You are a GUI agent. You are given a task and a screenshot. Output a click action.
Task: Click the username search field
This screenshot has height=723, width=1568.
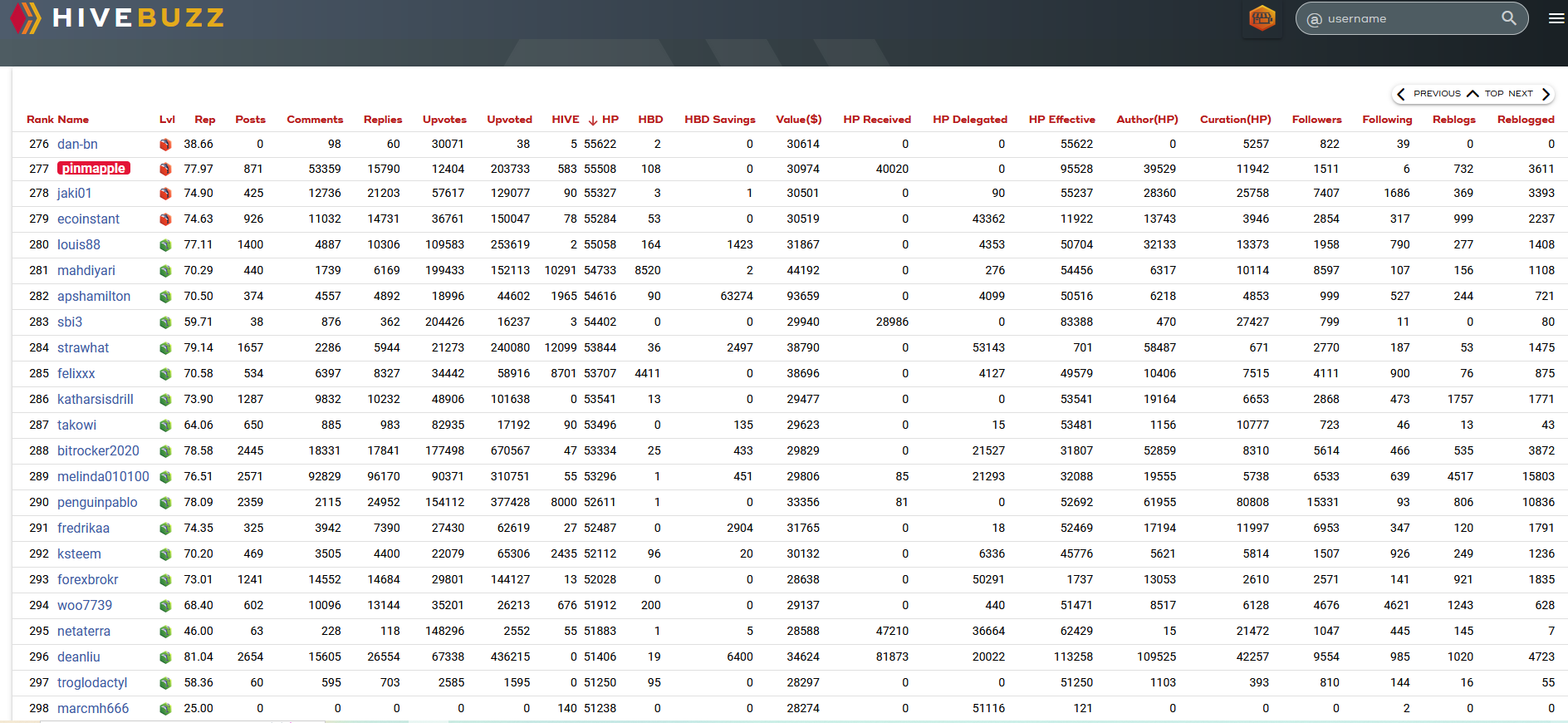[1411, 18]
